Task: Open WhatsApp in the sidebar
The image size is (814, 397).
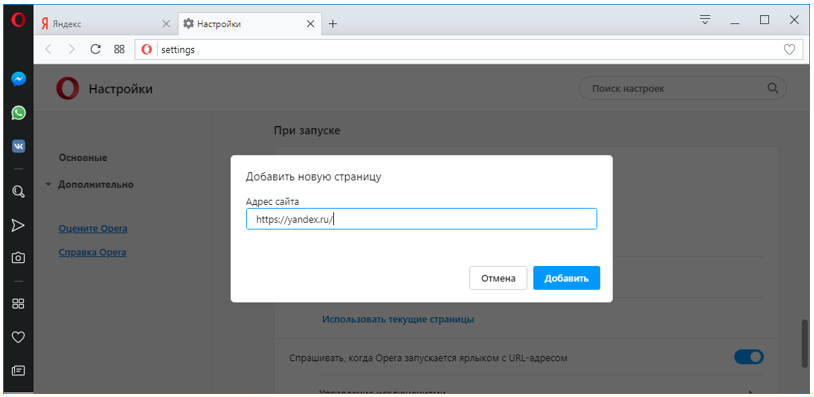Action: coord(18,113)
